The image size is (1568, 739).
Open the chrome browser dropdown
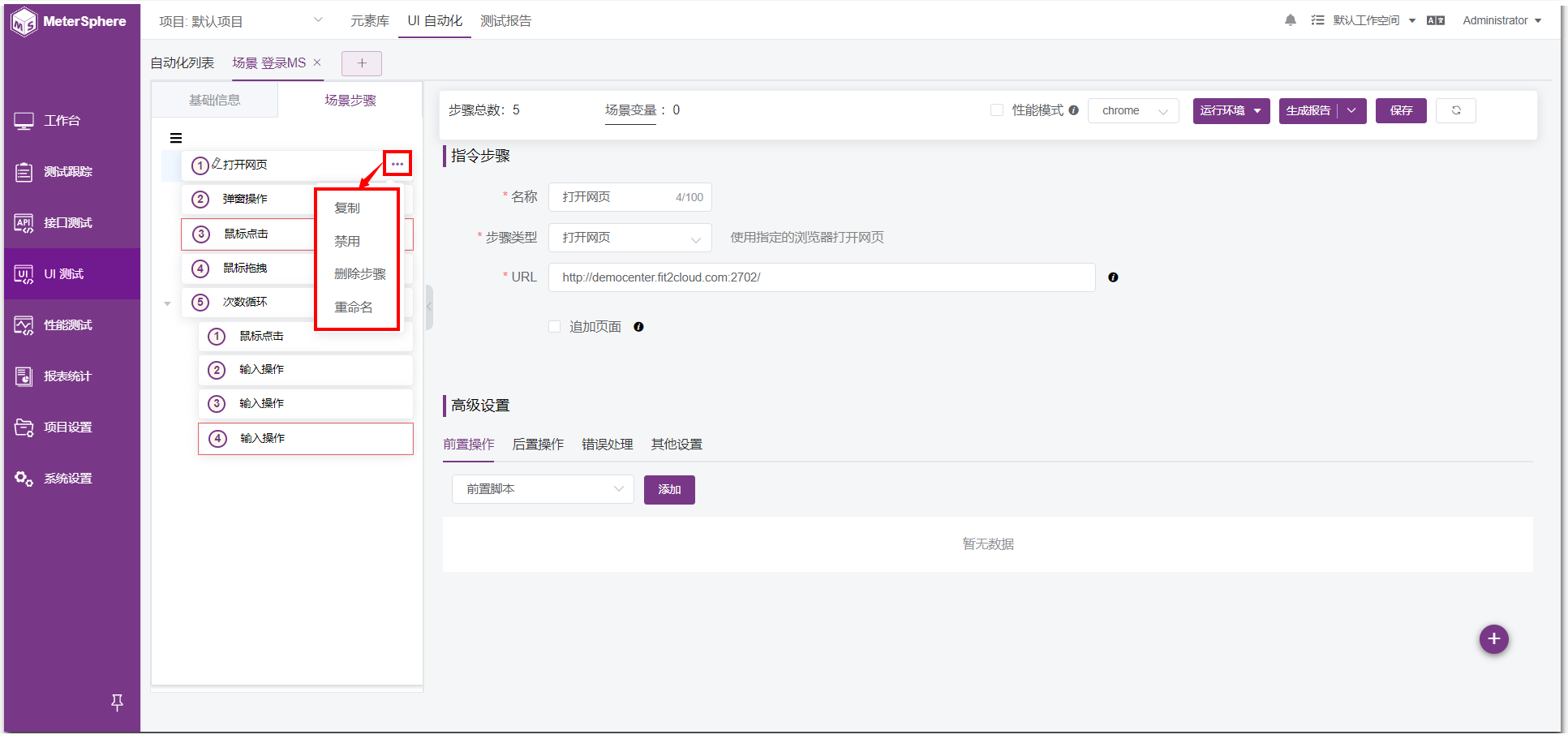1133,110
